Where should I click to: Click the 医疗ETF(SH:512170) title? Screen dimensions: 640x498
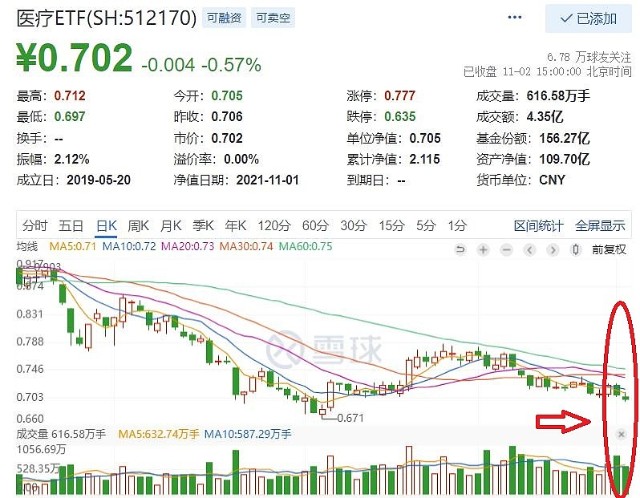coord(107,18)
